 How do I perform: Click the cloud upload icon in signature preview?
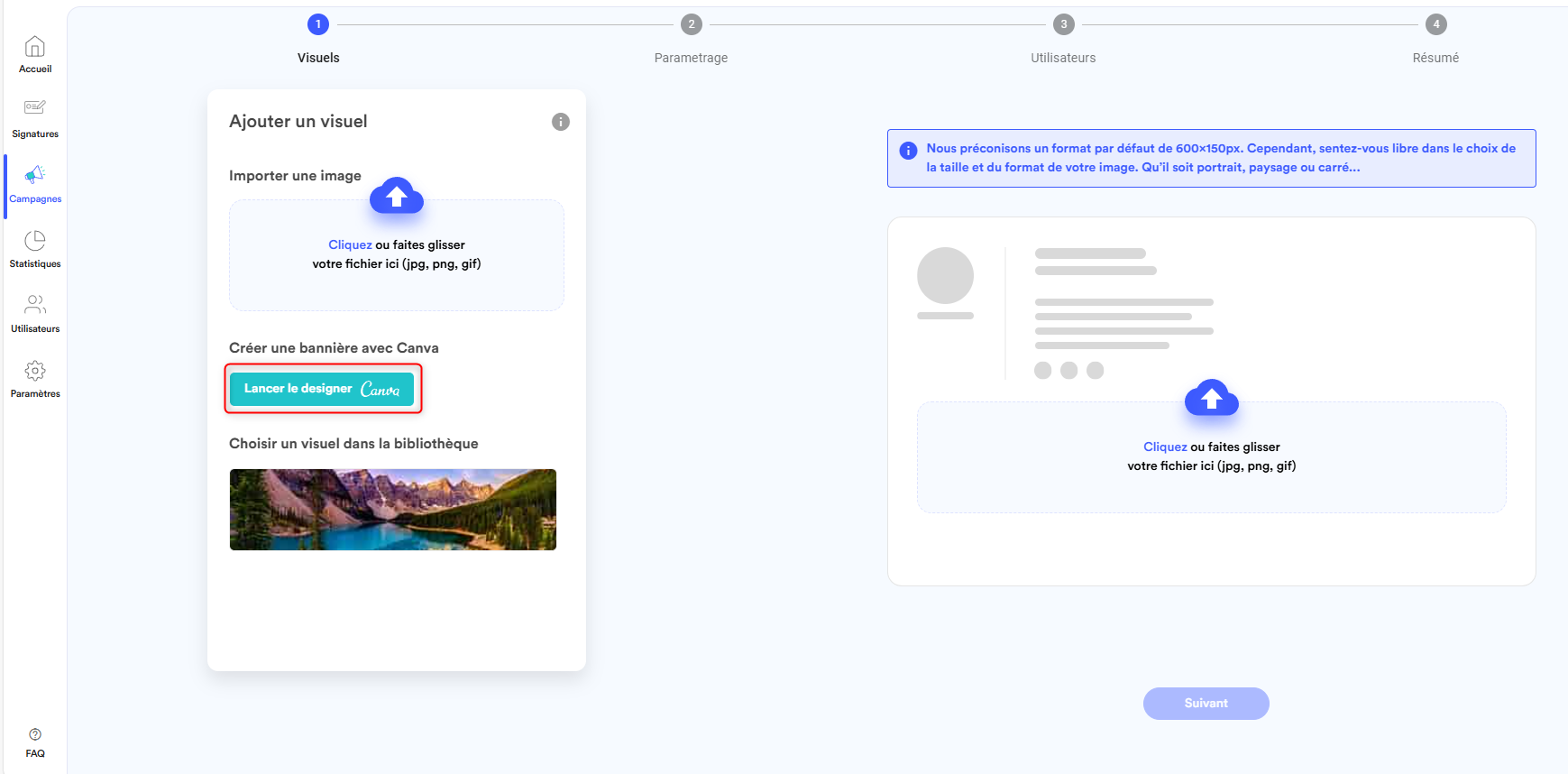click(x=1211, y=398)
